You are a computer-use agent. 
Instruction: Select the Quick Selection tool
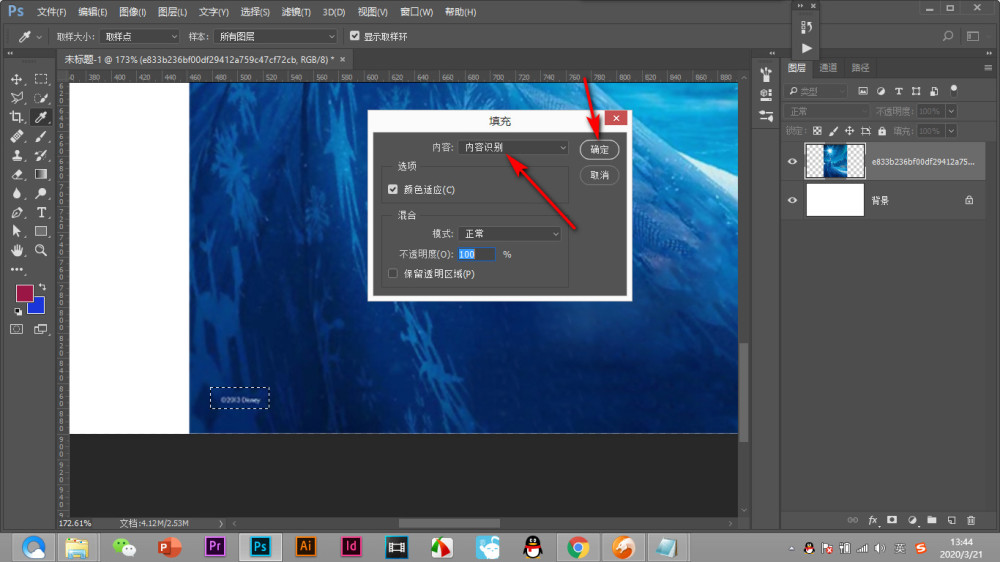[41, 98]
